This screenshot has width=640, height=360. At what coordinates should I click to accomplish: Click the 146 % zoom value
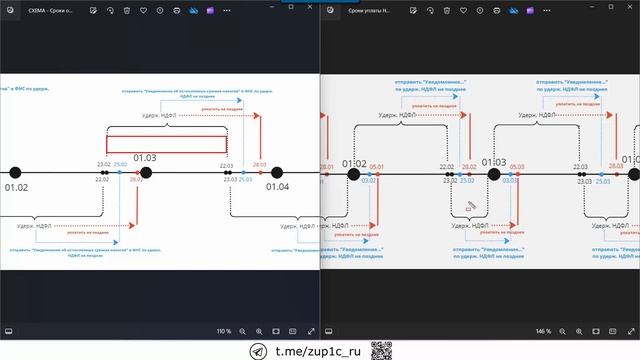(543, 331)
